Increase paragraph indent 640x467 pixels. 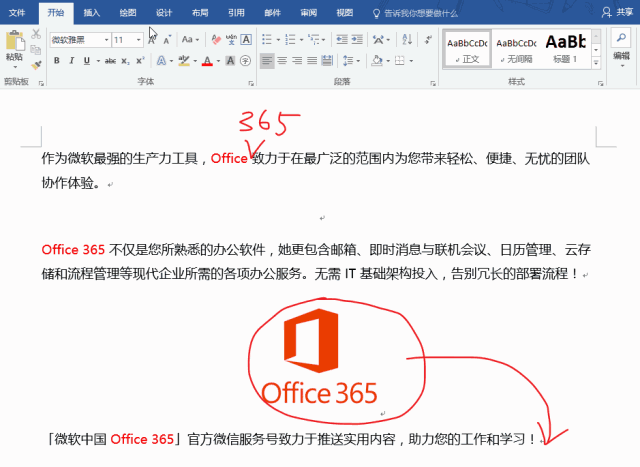point(357,40)
